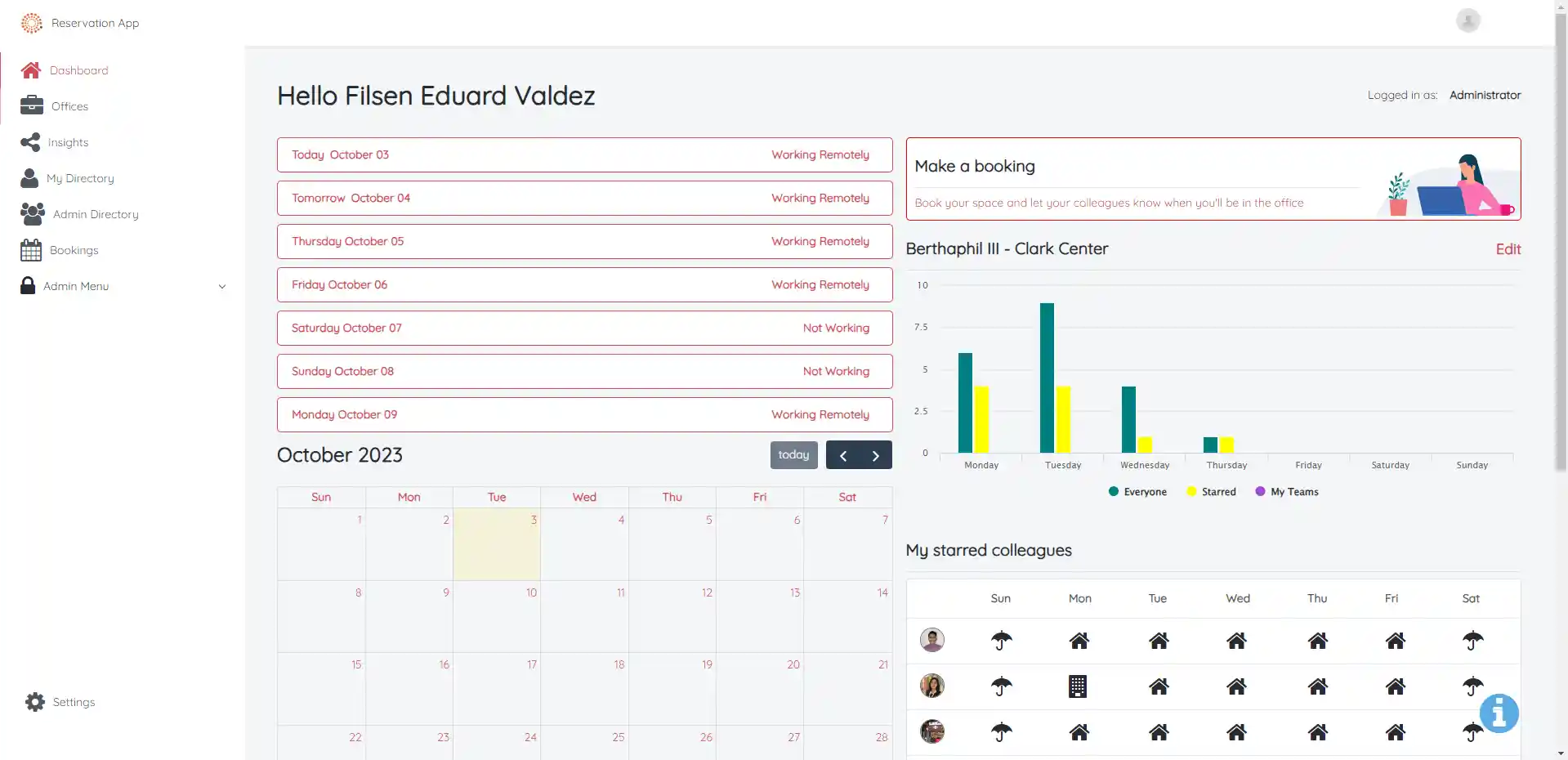Click the My Directory person icon
Screen dimensions: 1568x760
[x=29, y=178]
